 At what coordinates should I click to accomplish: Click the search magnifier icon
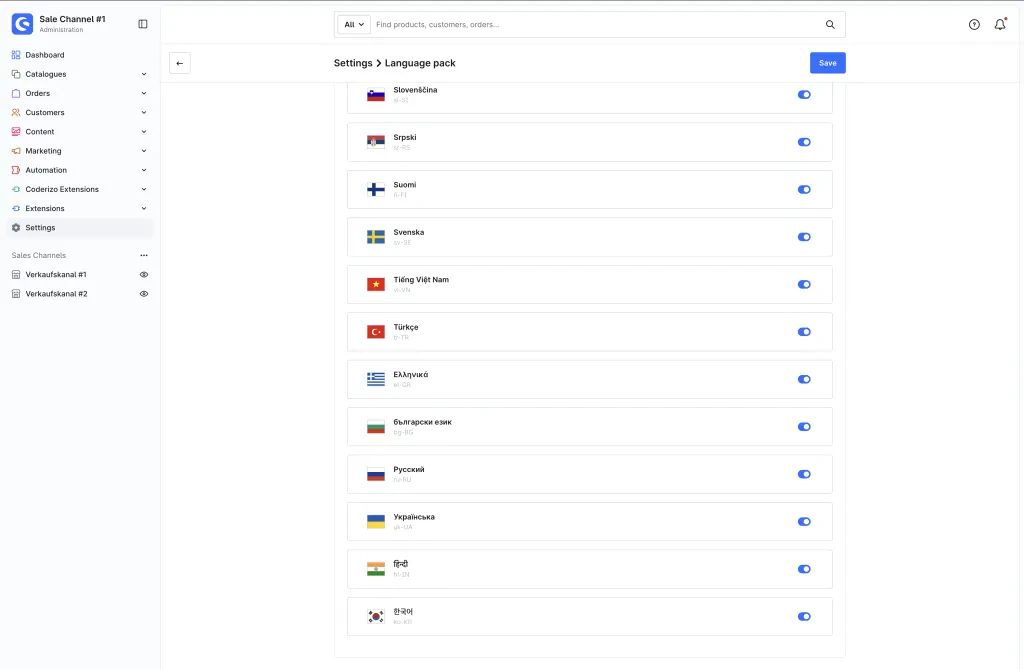coord(830,25)
